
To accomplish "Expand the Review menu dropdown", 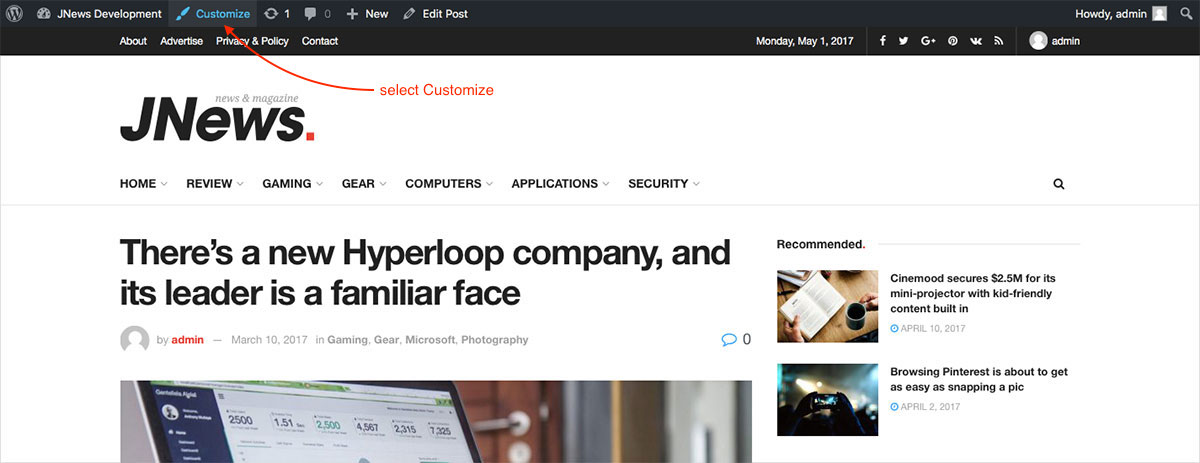I will pos(214,184).
